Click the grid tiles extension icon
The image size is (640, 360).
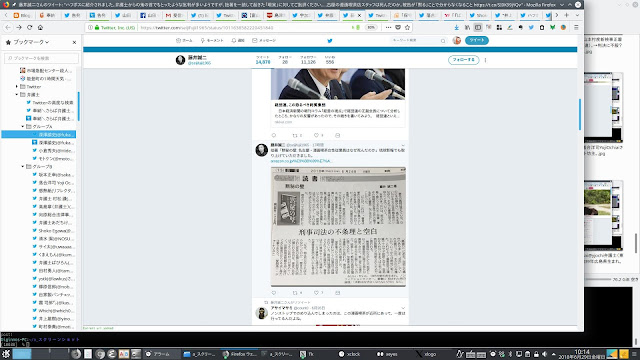[x=499, y=27]
